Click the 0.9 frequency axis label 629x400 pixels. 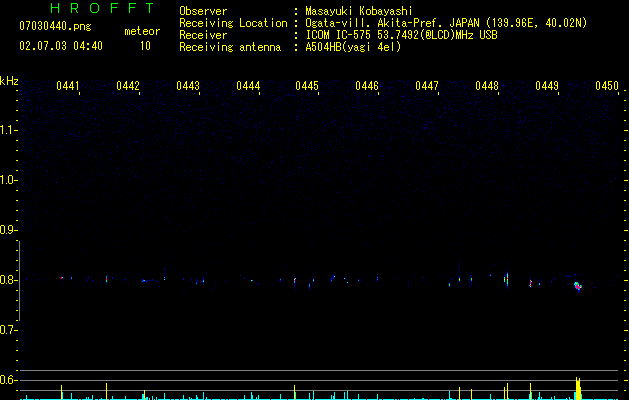tap(8, 230)
